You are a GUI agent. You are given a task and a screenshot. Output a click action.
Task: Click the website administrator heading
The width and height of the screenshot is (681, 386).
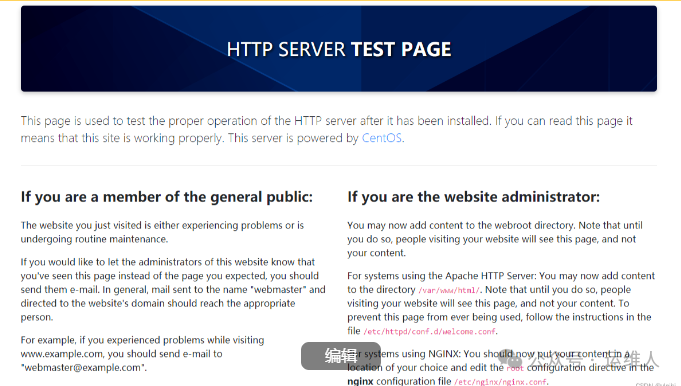tap(473, 197)
